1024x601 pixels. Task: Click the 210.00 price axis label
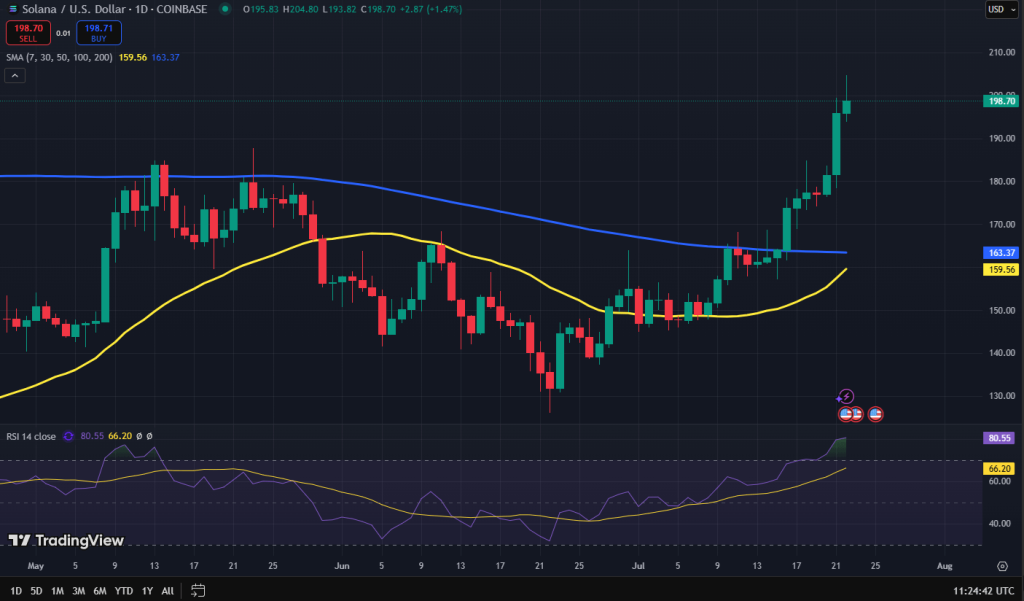(1002, 52)
